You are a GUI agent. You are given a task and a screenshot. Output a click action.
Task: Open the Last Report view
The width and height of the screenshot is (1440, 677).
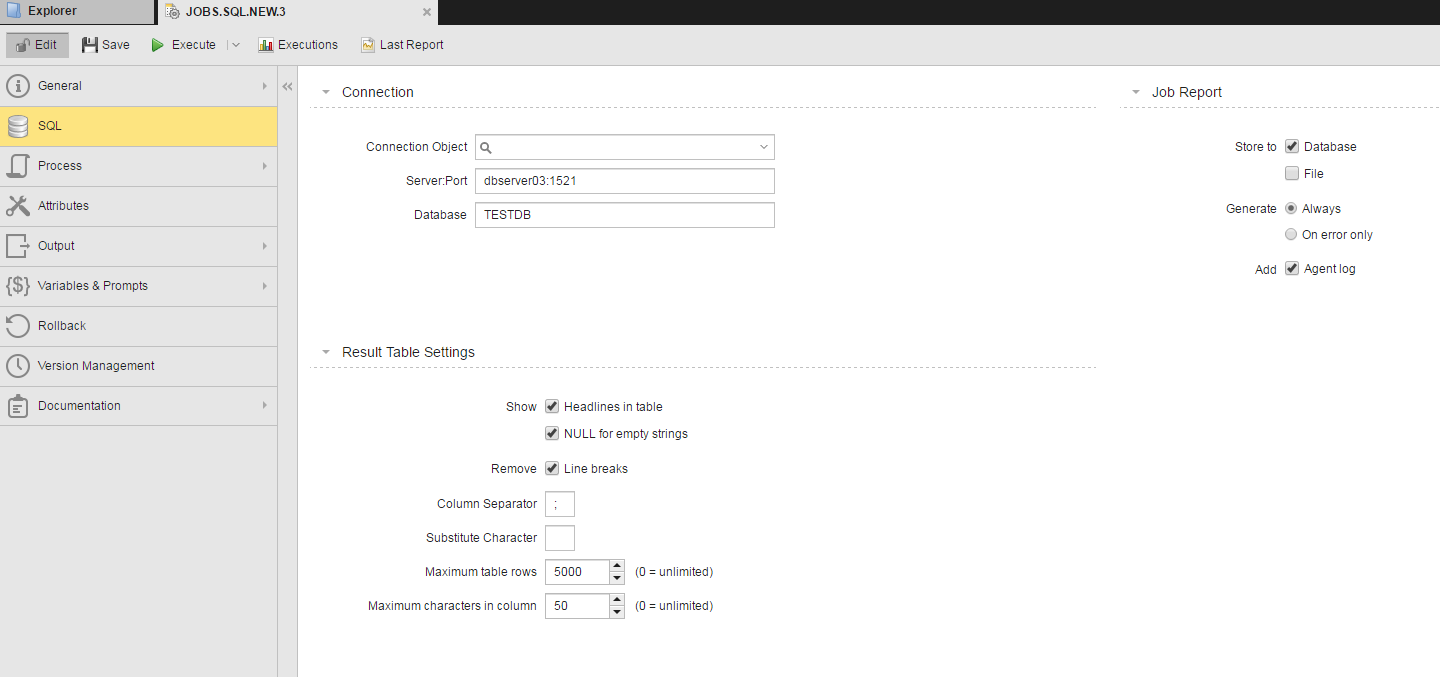click(x=402, y=44)
